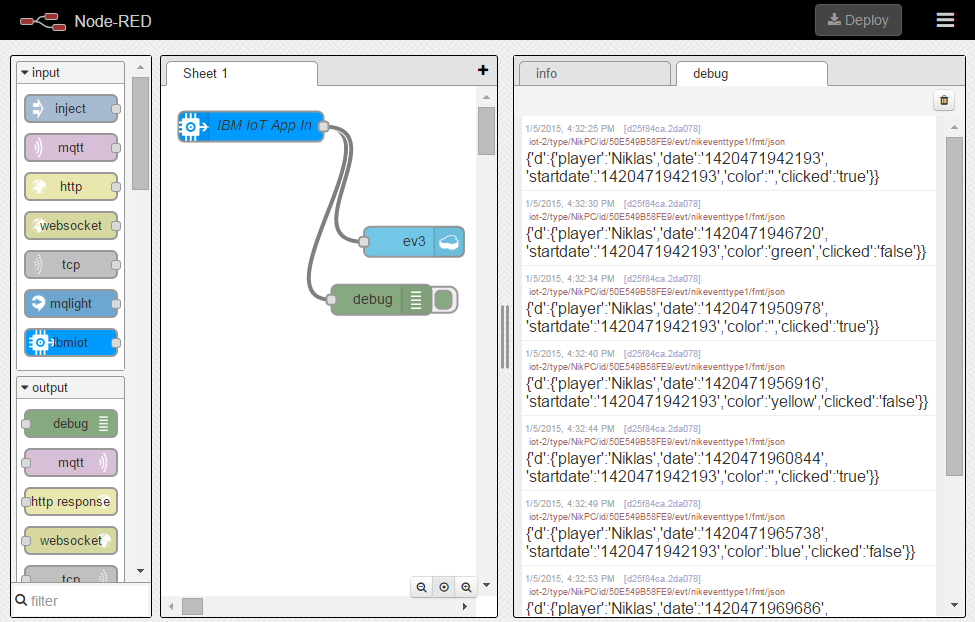Open the info tab

tap(594, 73)
